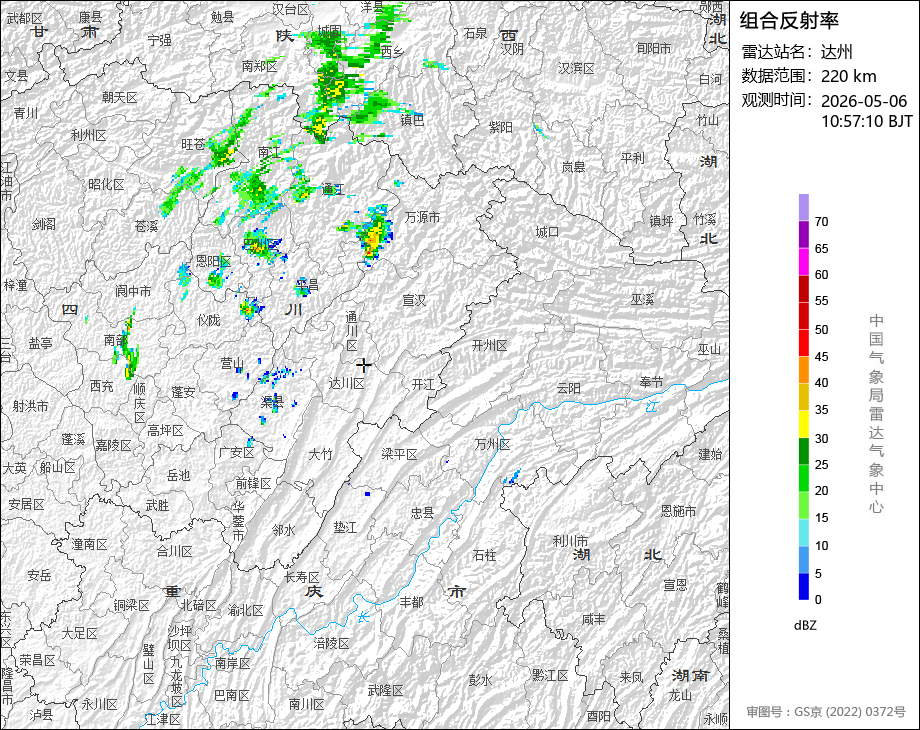Click the 65–70 dBZ purple legend swatch
920x730 pixels.
[x=804, y=235]
